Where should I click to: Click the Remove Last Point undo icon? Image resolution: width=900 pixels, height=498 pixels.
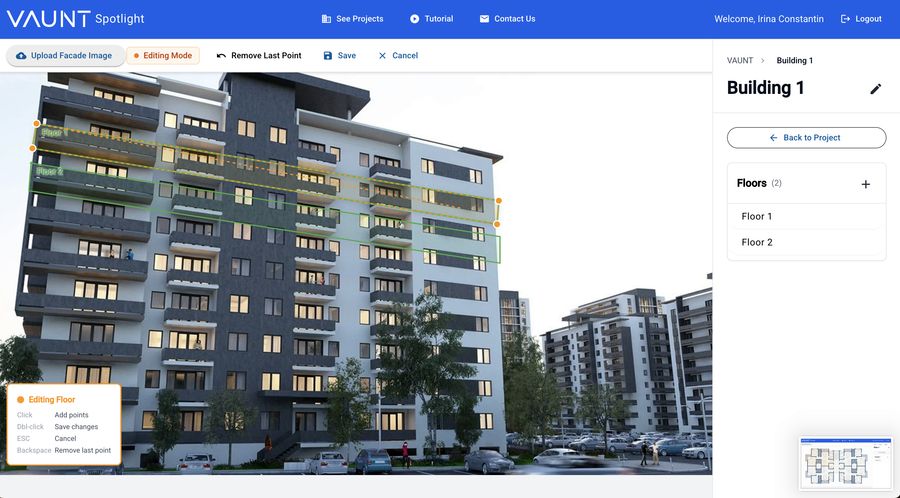(x=221, y=56)
